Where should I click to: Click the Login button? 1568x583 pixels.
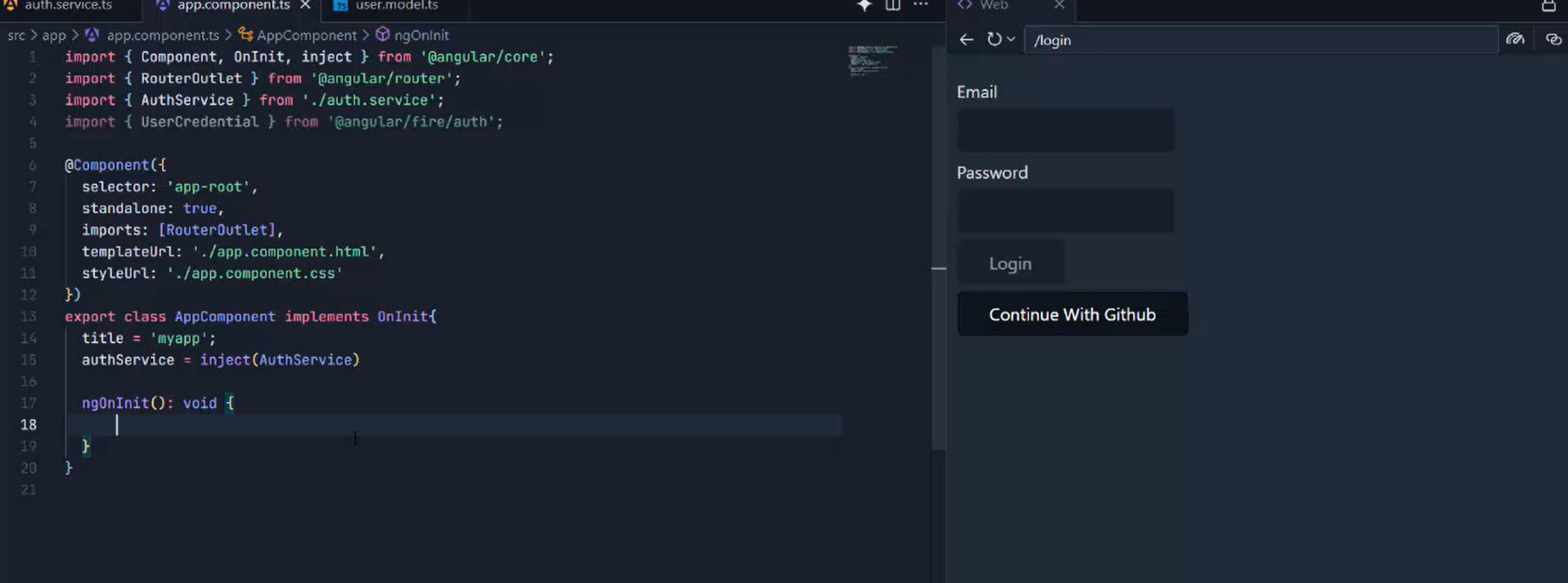(x=1011, y=263)
